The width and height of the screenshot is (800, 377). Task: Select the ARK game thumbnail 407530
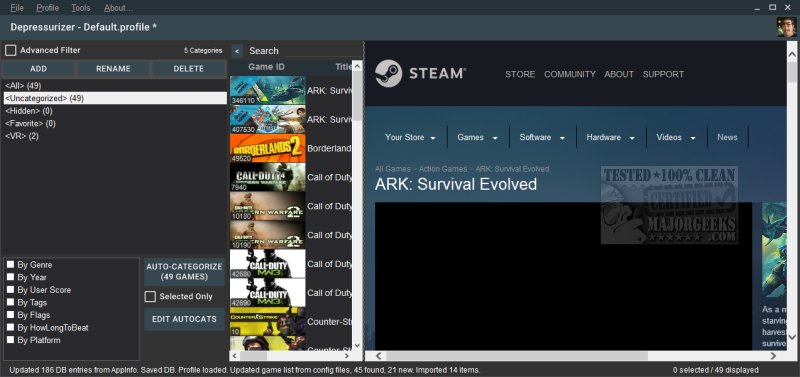(x=268, y=119)
